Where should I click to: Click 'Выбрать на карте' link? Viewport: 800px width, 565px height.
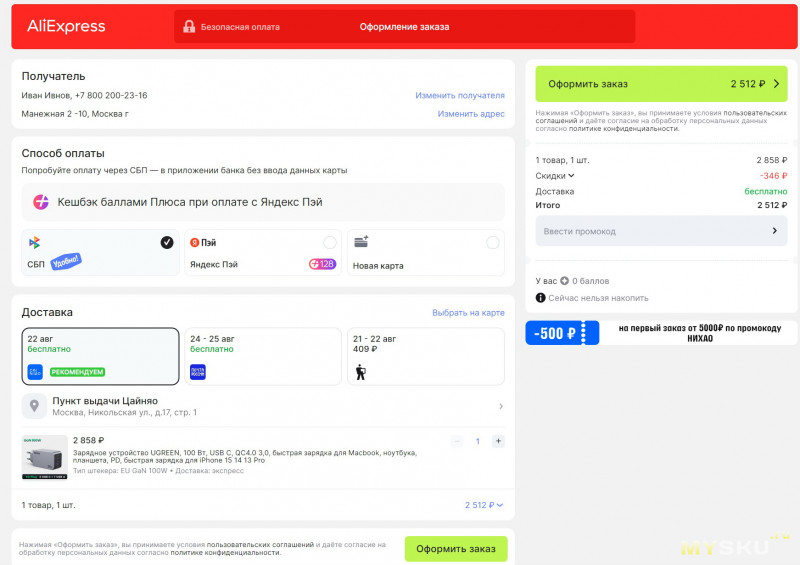pyautogui.click(x=468, y=313)
